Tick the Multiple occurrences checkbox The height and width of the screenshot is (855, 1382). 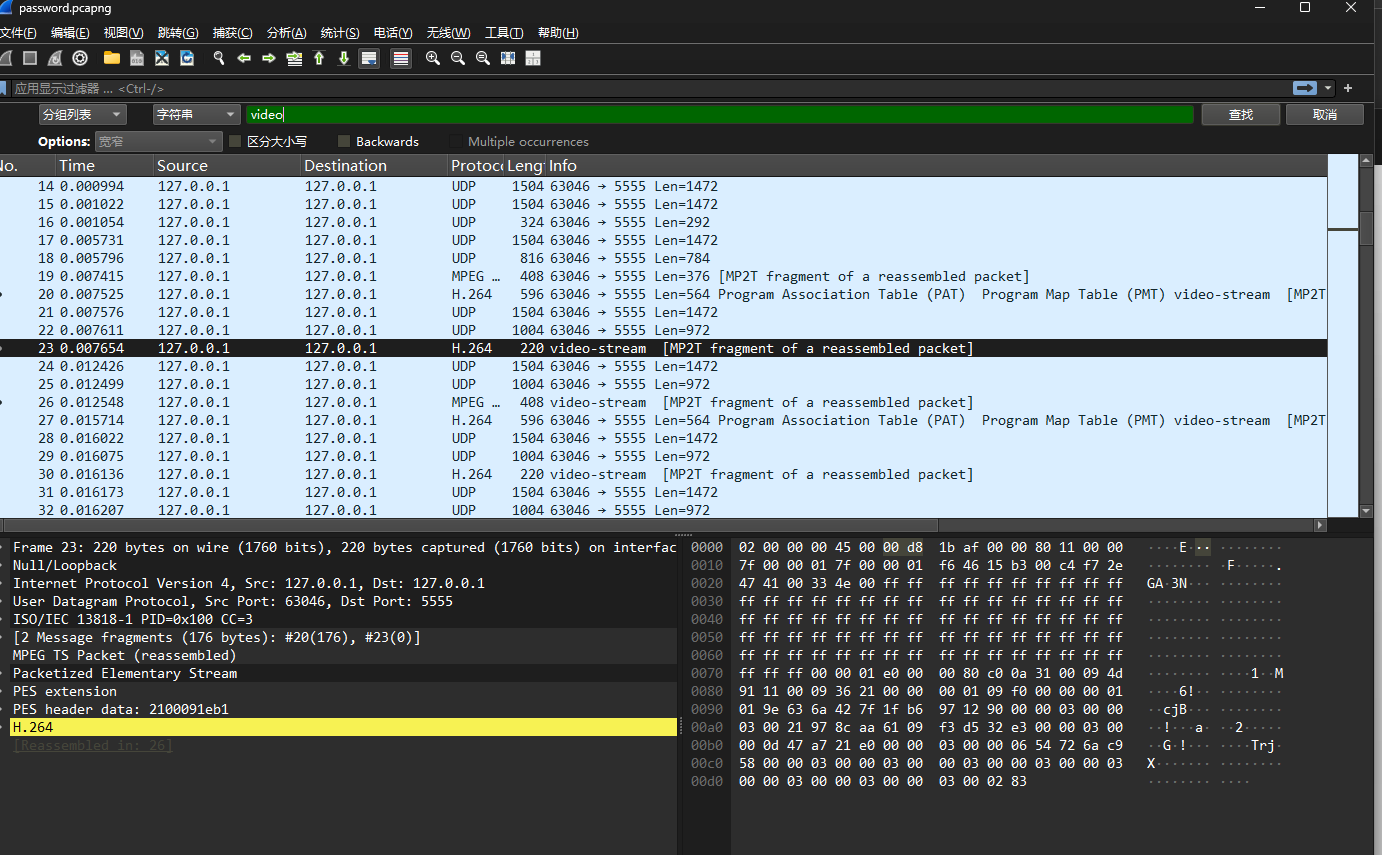pos(457,141)
